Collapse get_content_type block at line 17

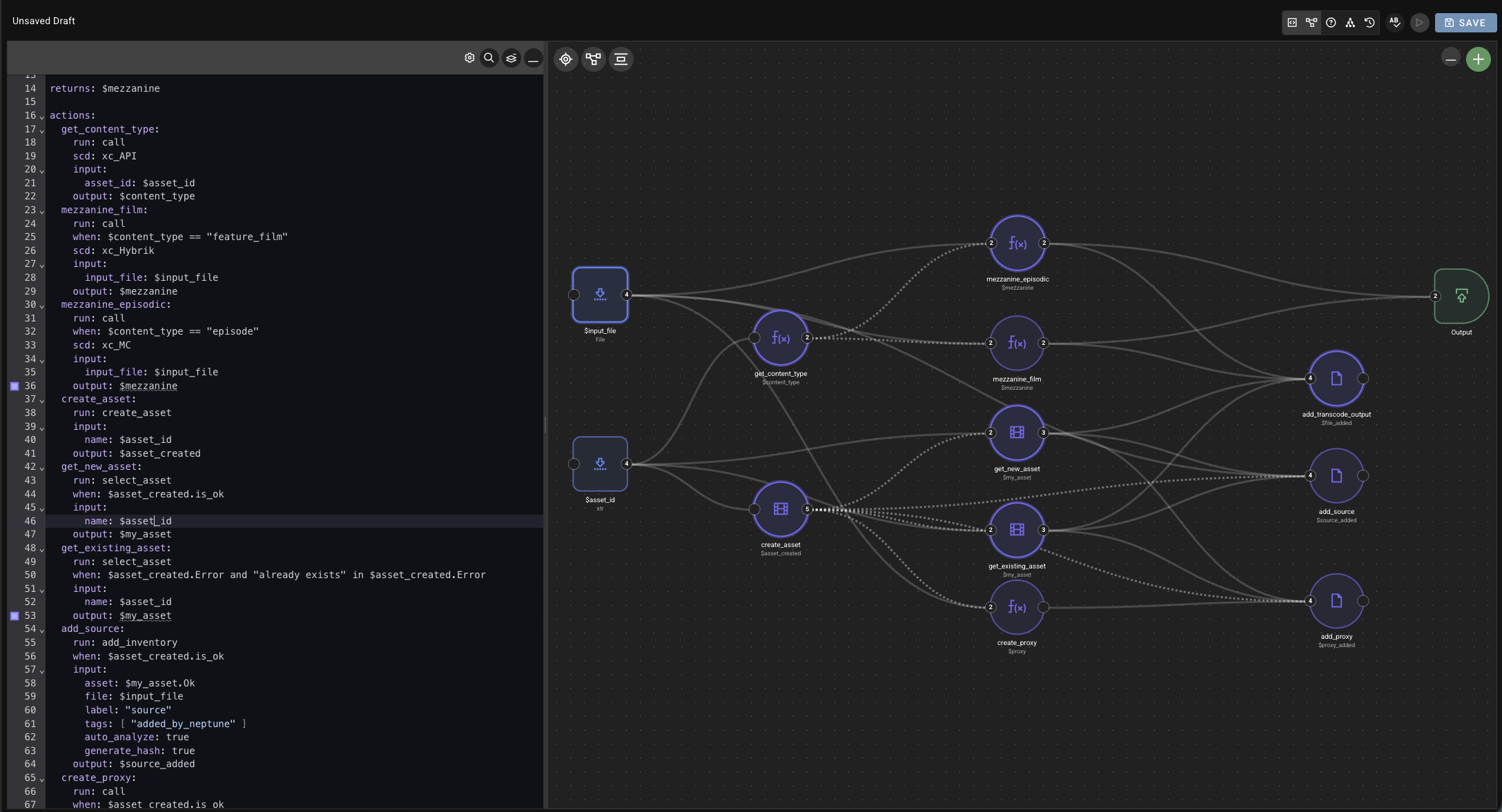coord(42,131)
